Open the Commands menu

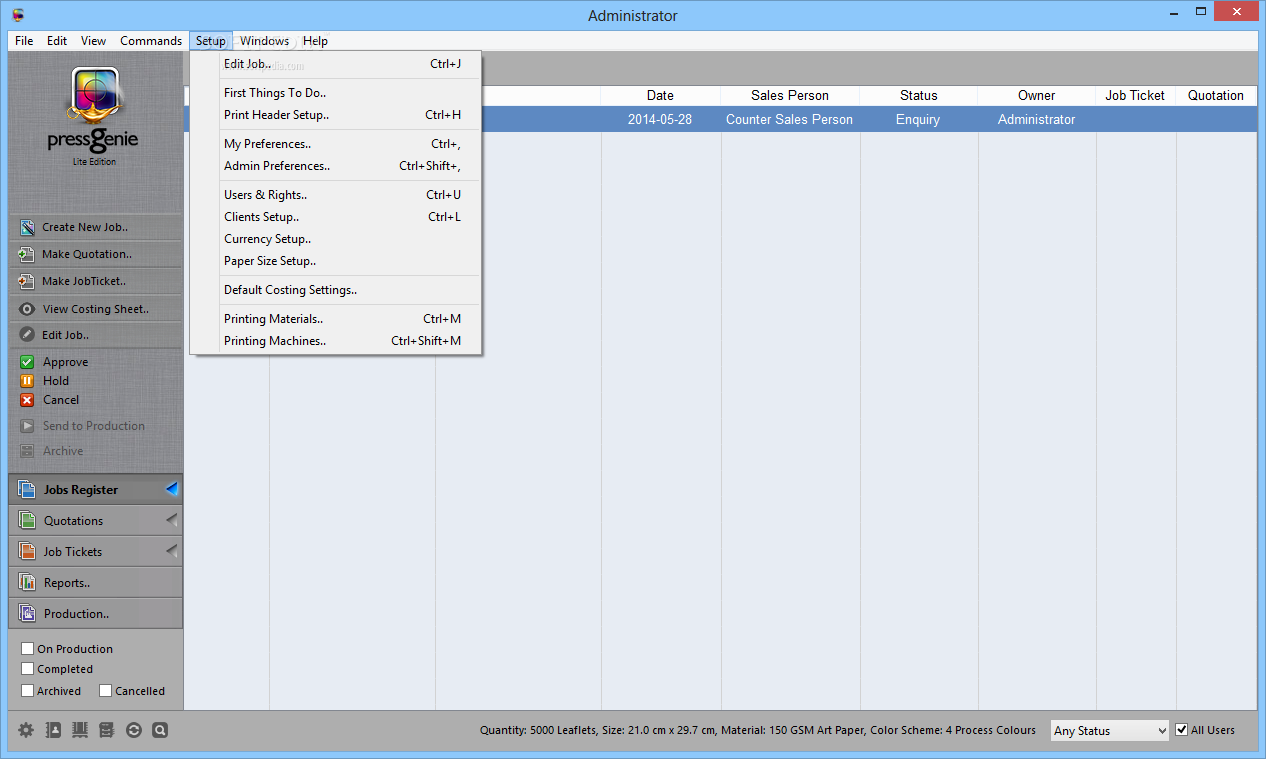point(151,41)
